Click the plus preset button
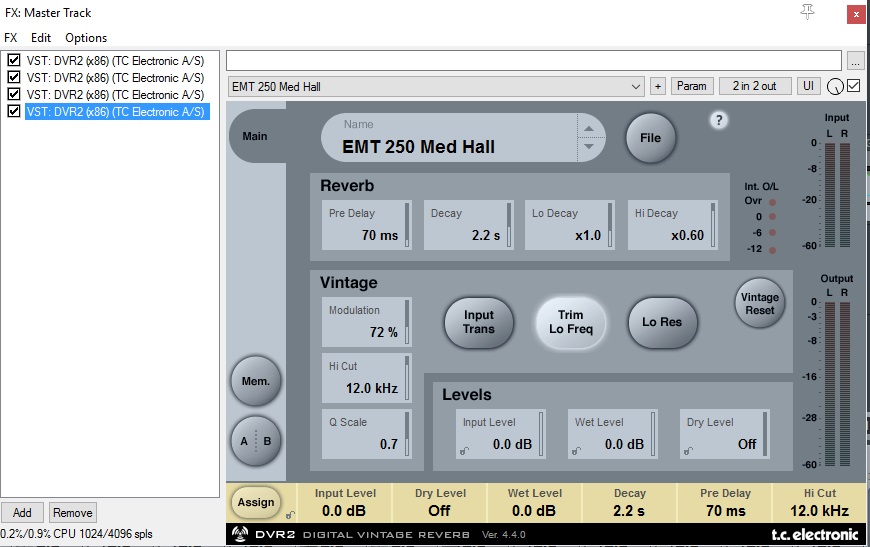This screenshot has height=547, width=870. click(x=657, y=87)
